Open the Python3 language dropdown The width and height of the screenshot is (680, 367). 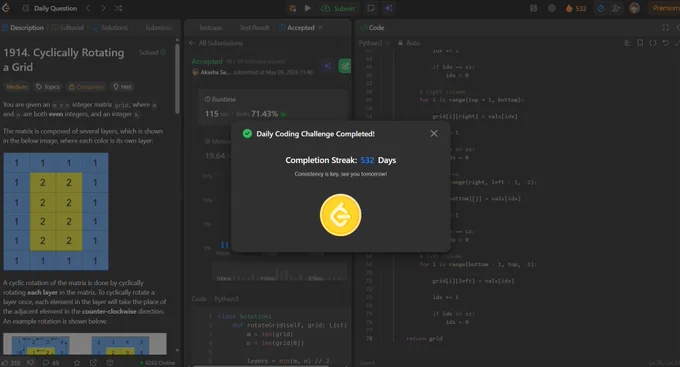374,43
